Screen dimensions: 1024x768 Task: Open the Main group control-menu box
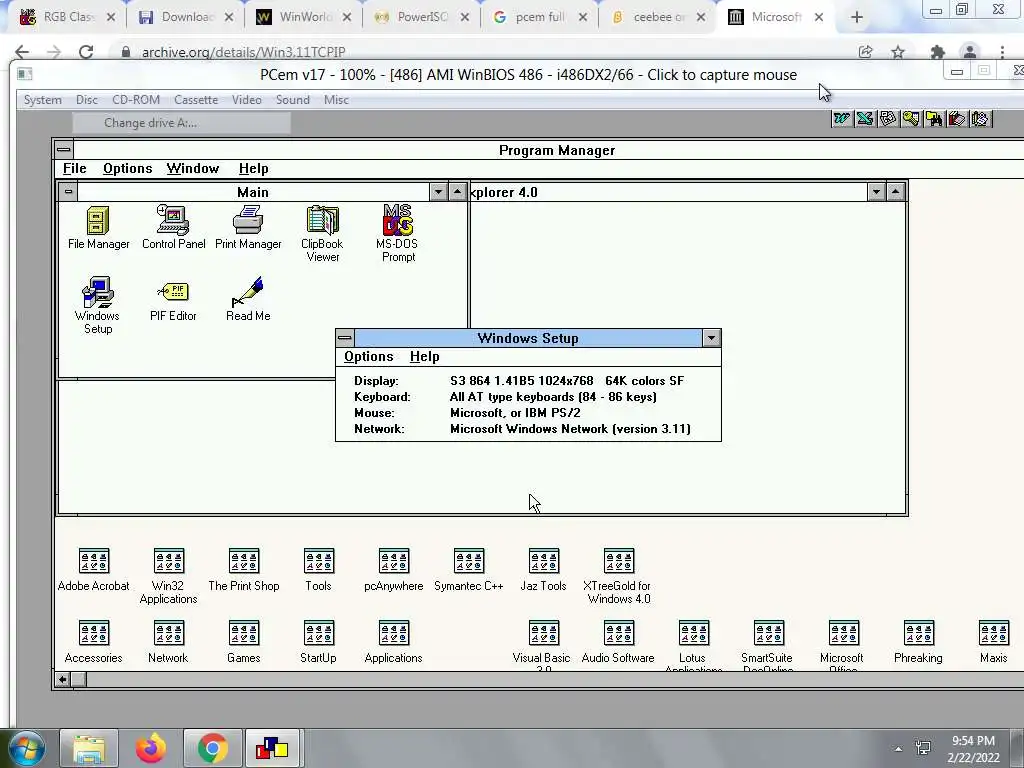(68, 192)
